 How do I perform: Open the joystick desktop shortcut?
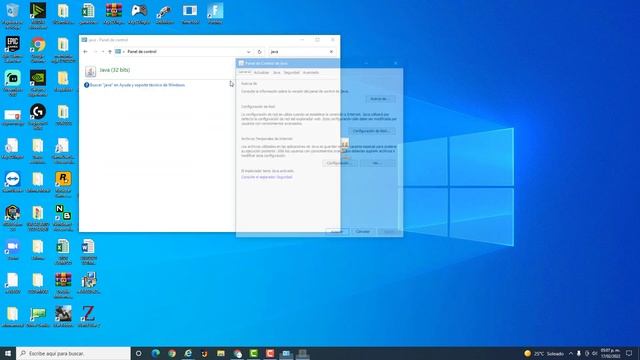(x=164, y=13)
